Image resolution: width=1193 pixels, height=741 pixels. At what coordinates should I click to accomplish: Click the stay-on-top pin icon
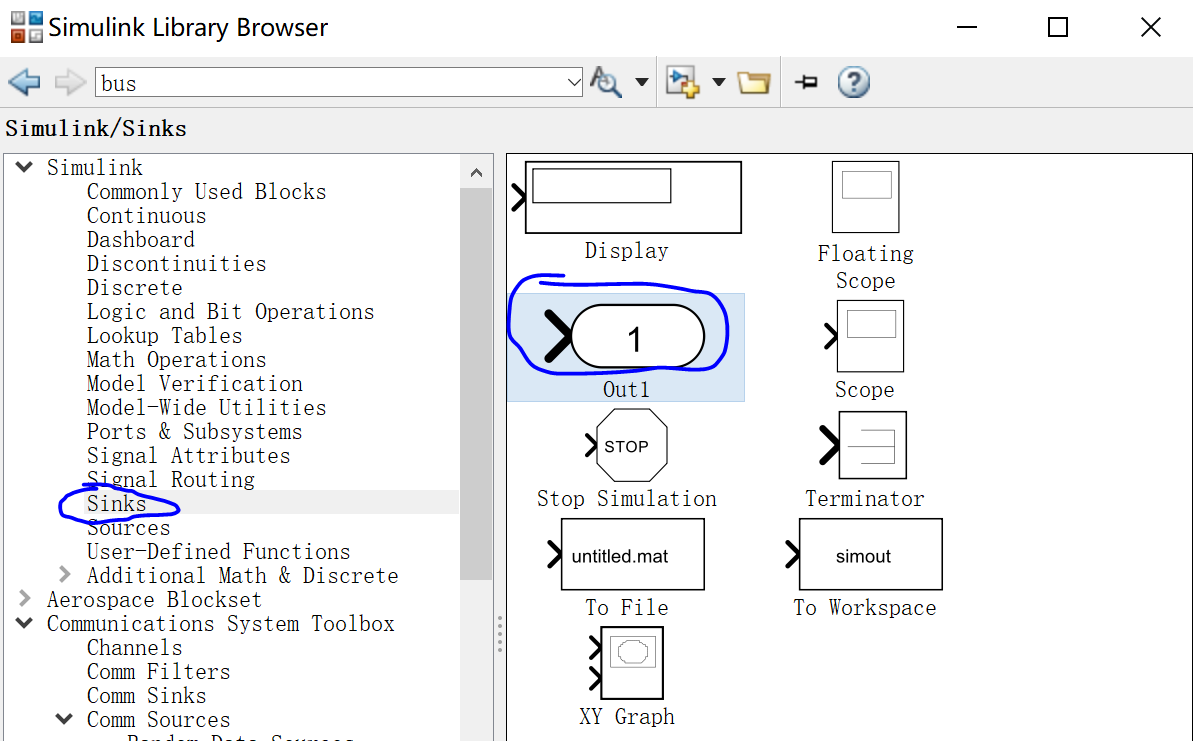click(806, 81)
